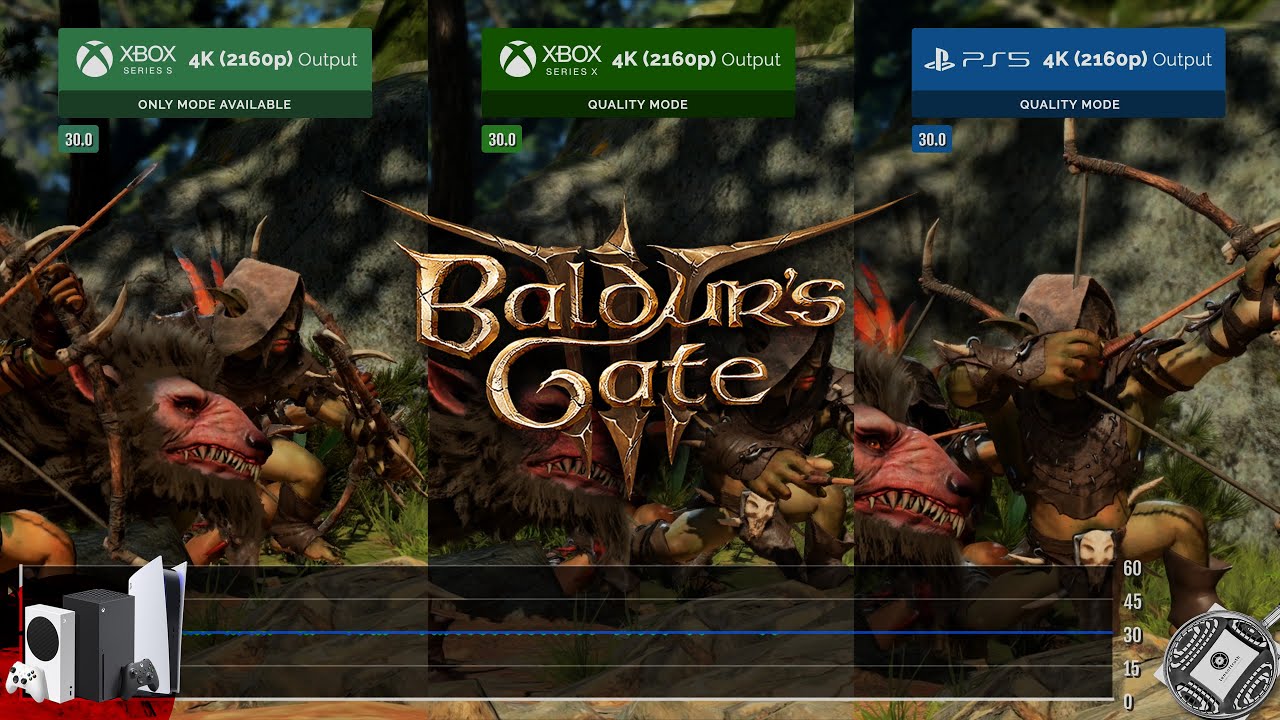Click the Series S "4K (2160p) Output" text
The height and width of the screenshot is (720, 1280).
point(273,59)
